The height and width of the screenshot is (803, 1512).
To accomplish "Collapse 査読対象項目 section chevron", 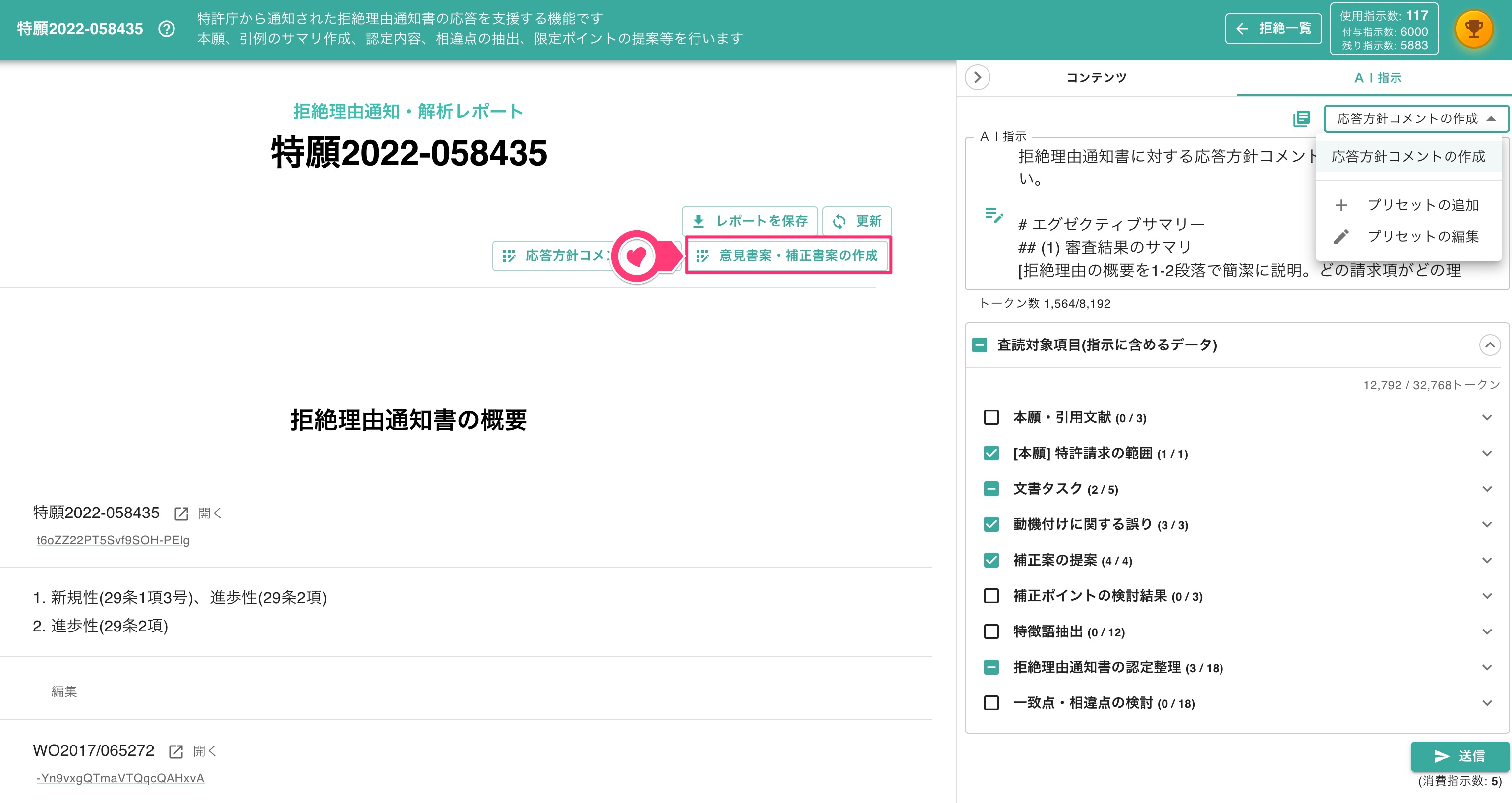I will pyautogui.click(x=1490, y=345).
